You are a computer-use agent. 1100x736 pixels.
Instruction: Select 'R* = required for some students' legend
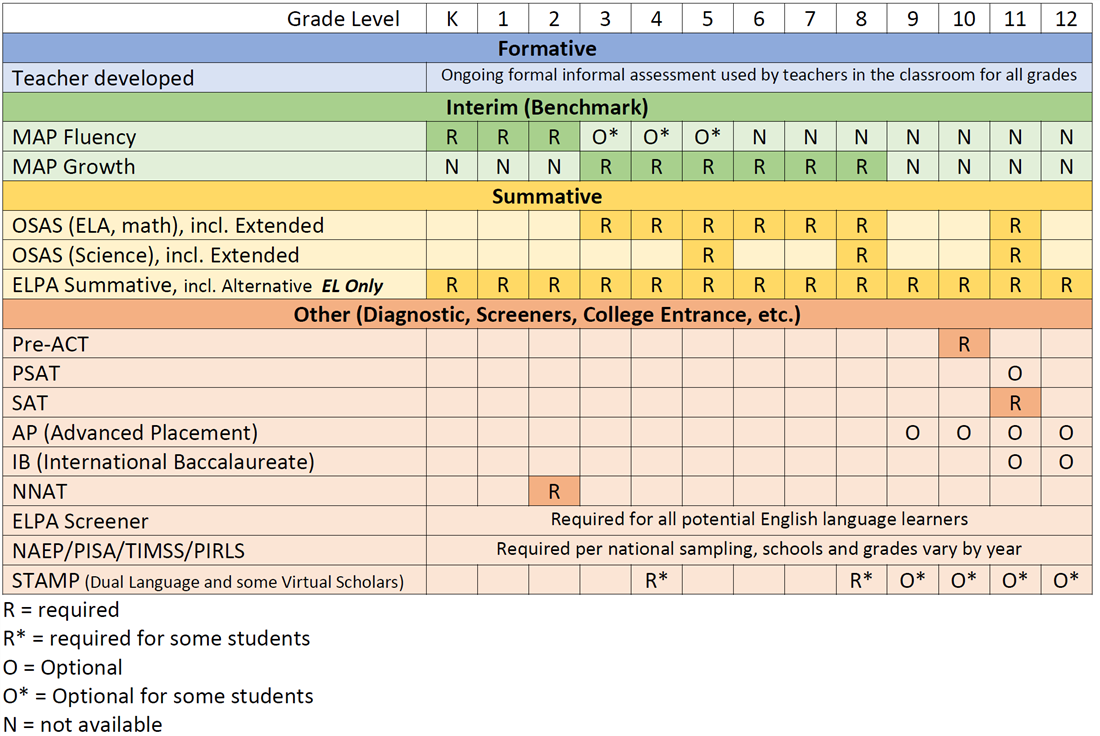tap(156, 638)
